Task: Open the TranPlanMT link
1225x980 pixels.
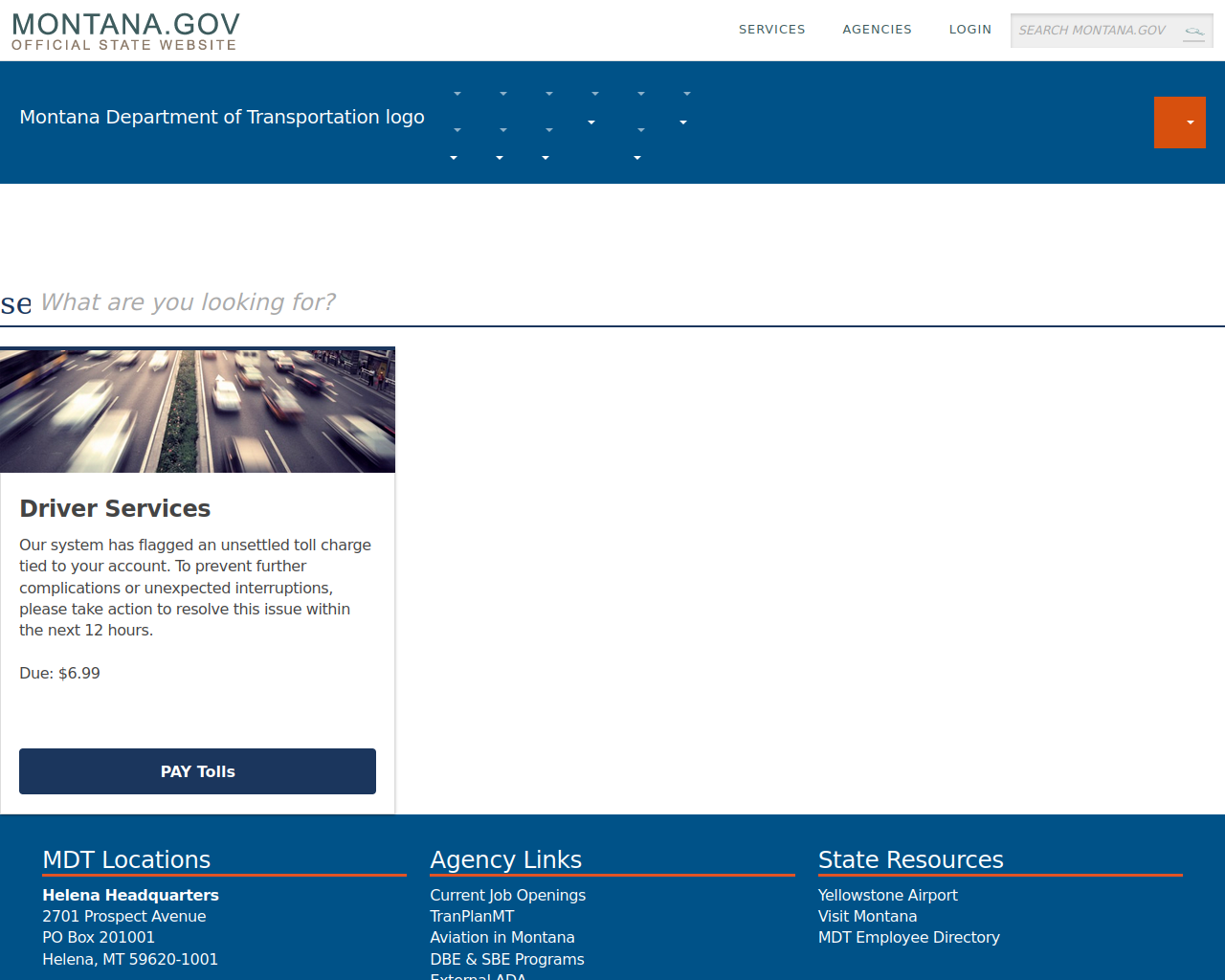Action: point(472,916)
